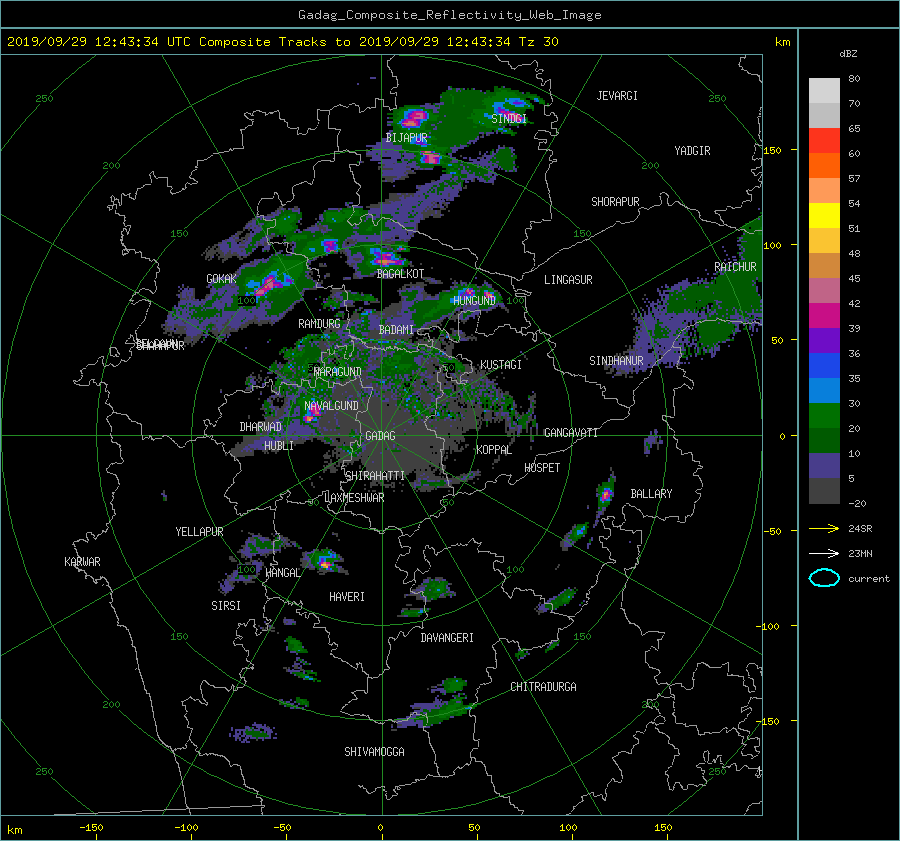Image resolution: width=900 pixels, height=841 pixels.
Task: Click the magenta 39 dBZ color swatch
Action: click(x=824, y=315)
